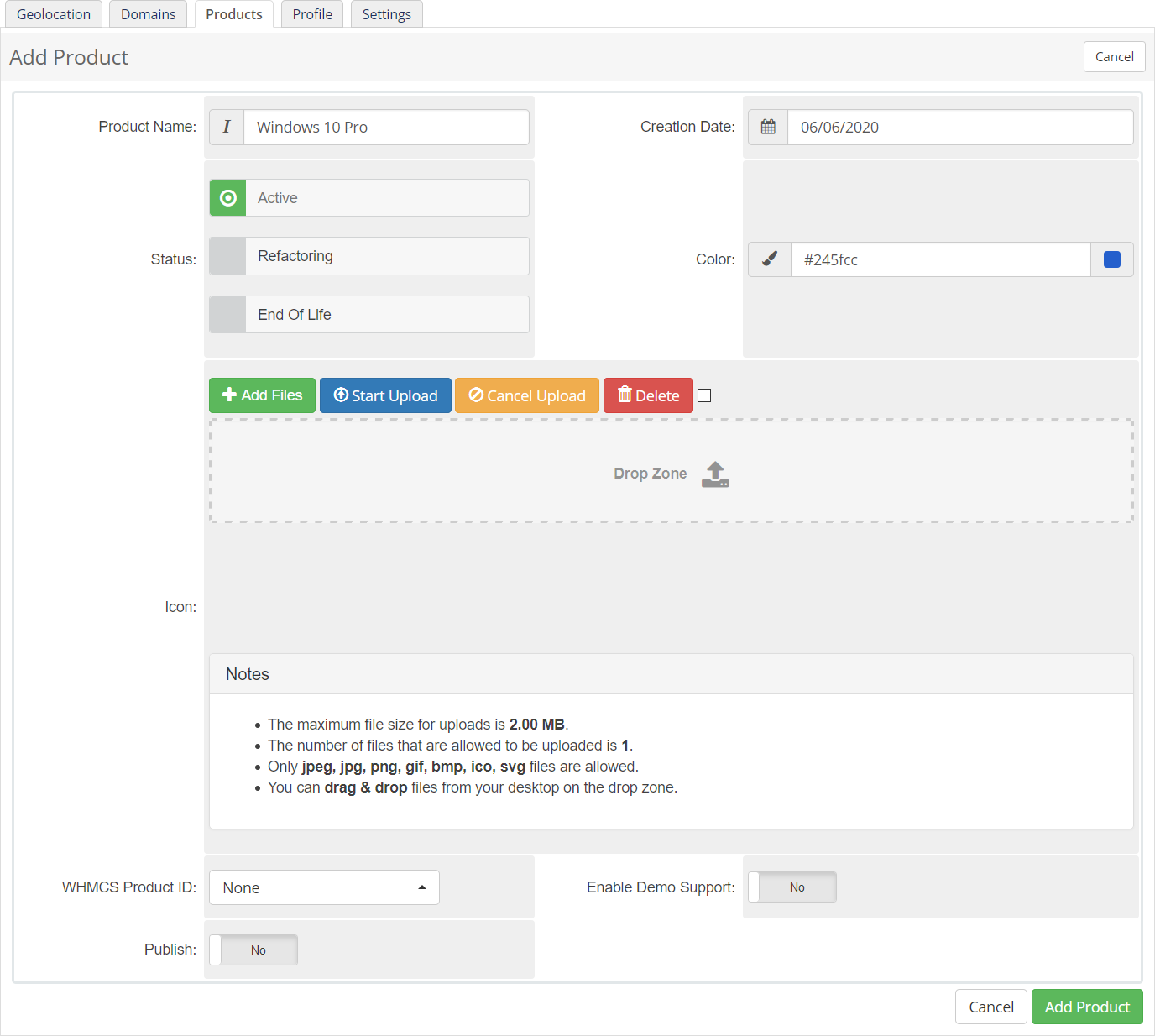Switch to the Domains tab

point(149,14)
